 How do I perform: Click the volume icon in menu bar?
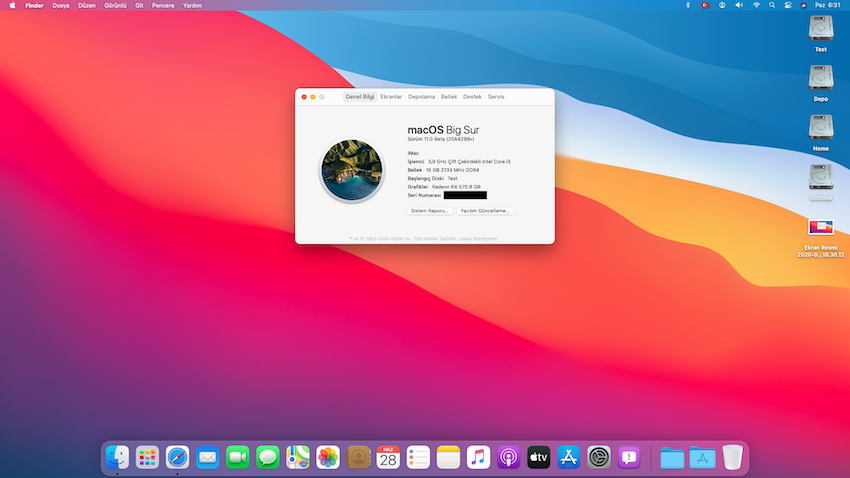click(739, 5)
